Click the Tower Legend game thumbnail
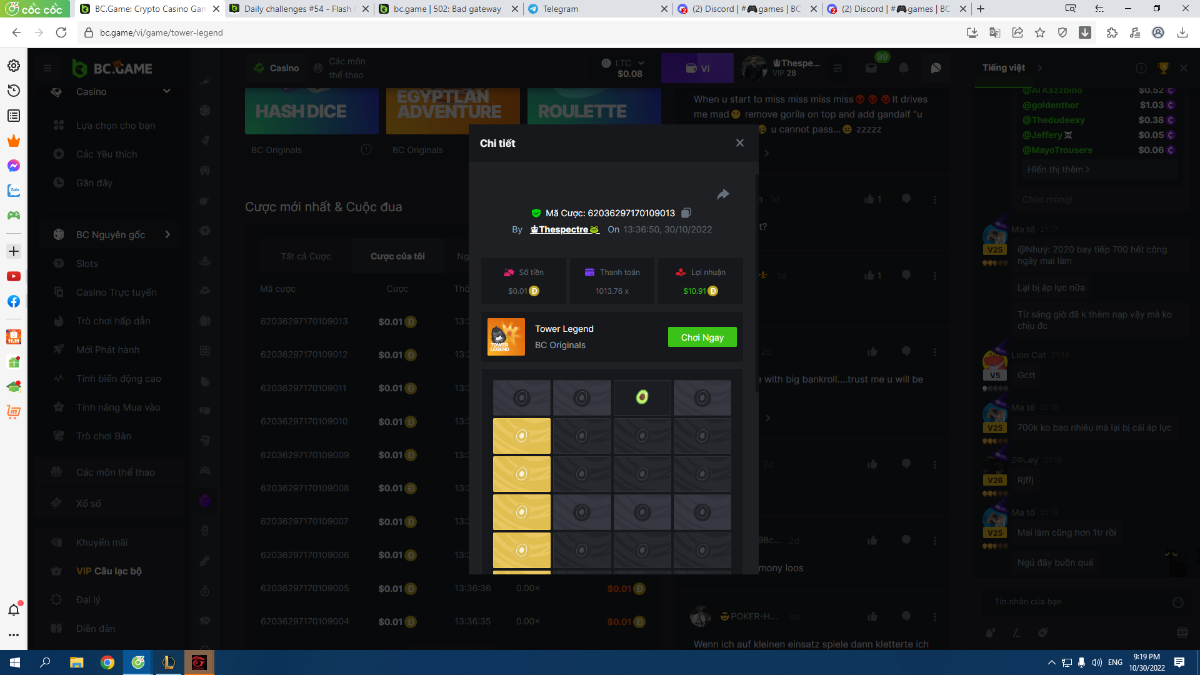The height and width of the screenshot is (675, 1200). [506, 337]
